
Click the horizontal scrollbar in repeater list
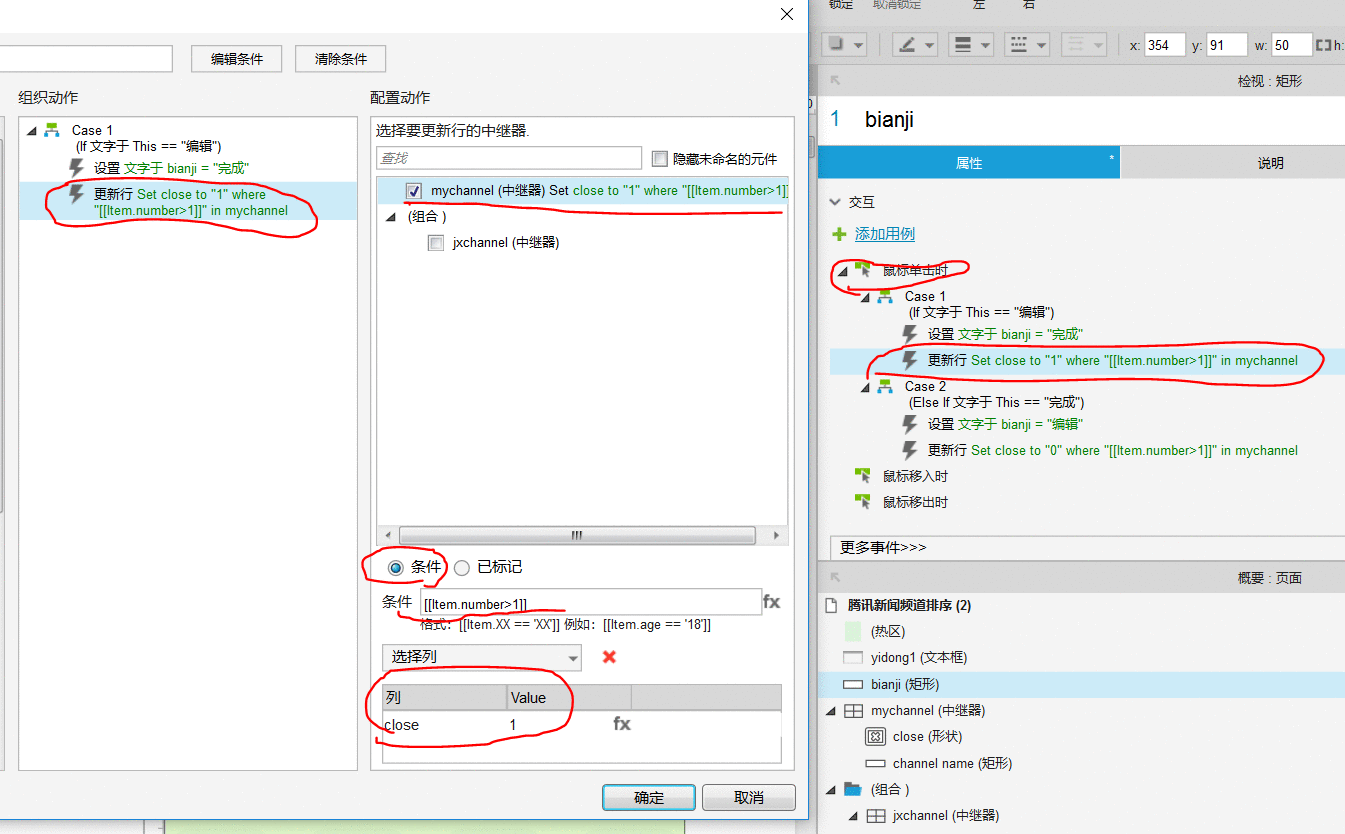pyautogui.click(x=576, y=535)
